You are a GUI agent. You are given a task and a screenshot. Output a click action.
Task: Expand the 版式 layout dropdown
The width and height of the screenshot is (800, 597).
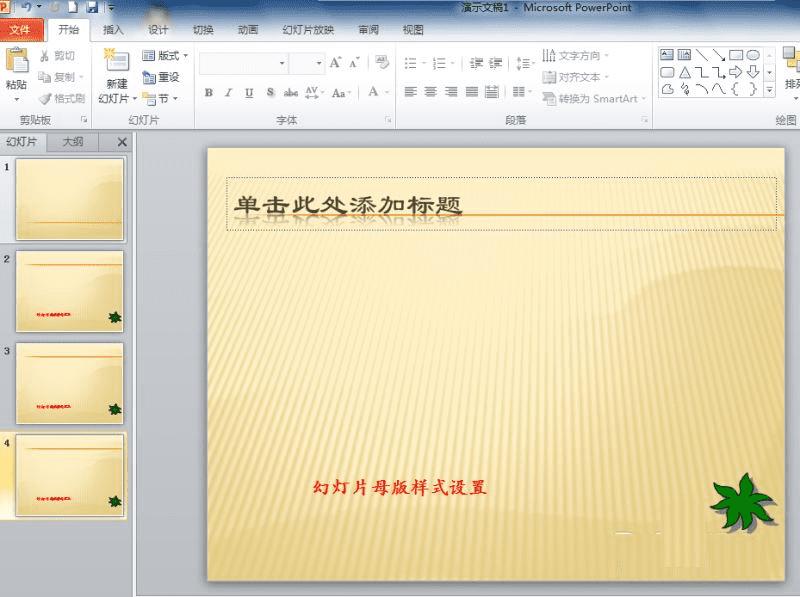pos(165,55)
